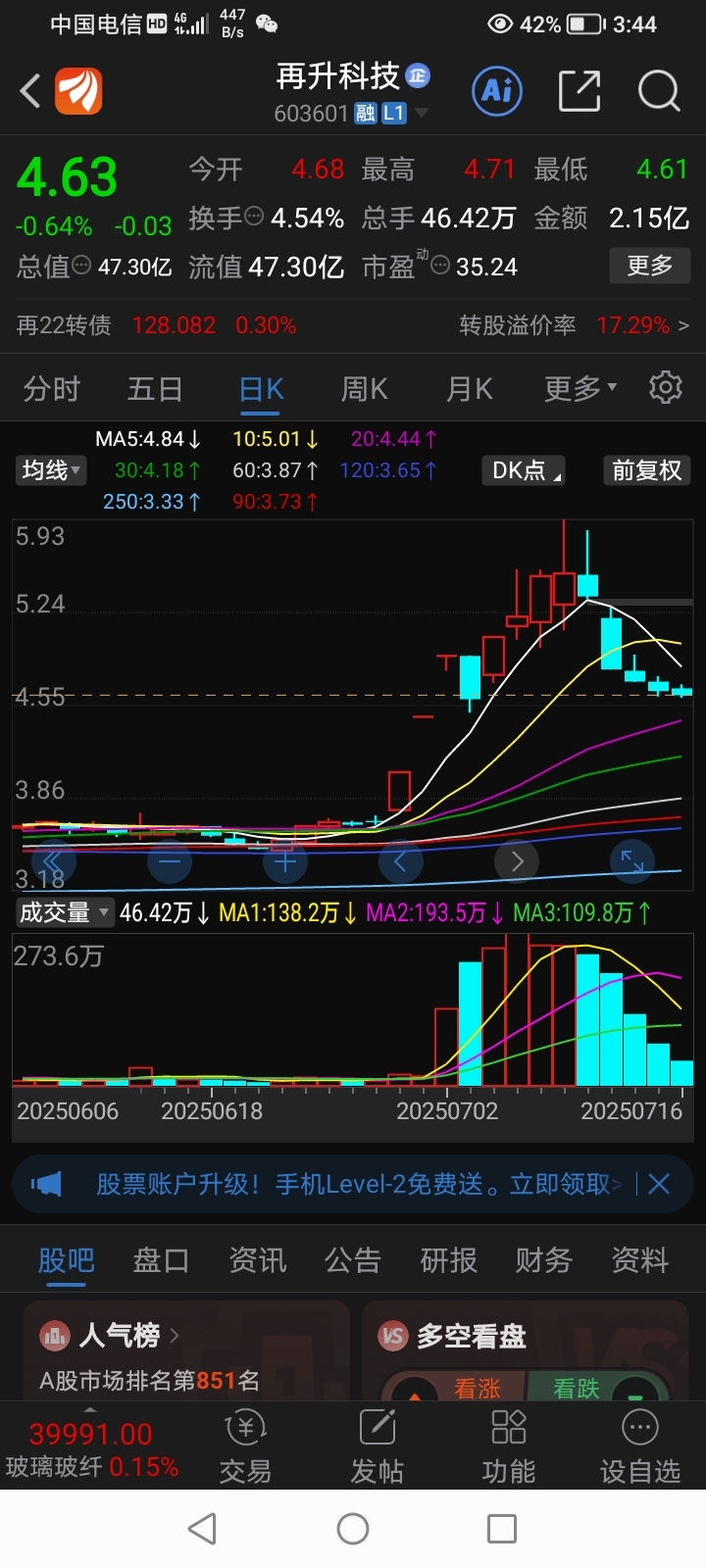
Task: Tap Android home navigation button
Action: click(353, 1529)
